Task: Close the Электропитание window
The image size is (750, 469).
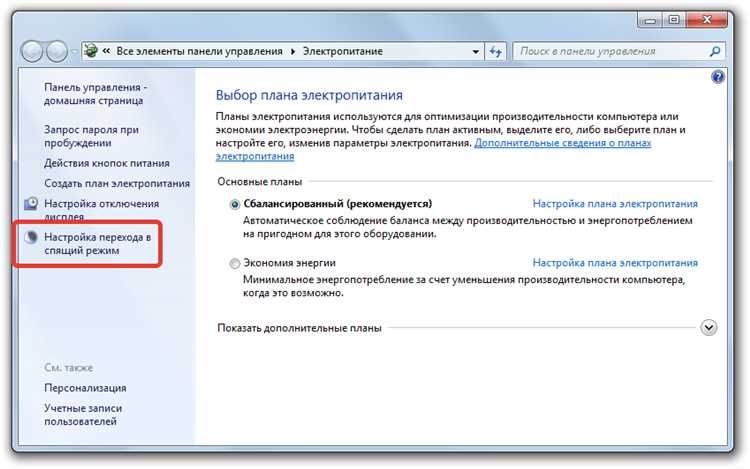Action: click(x=706, y=20)
